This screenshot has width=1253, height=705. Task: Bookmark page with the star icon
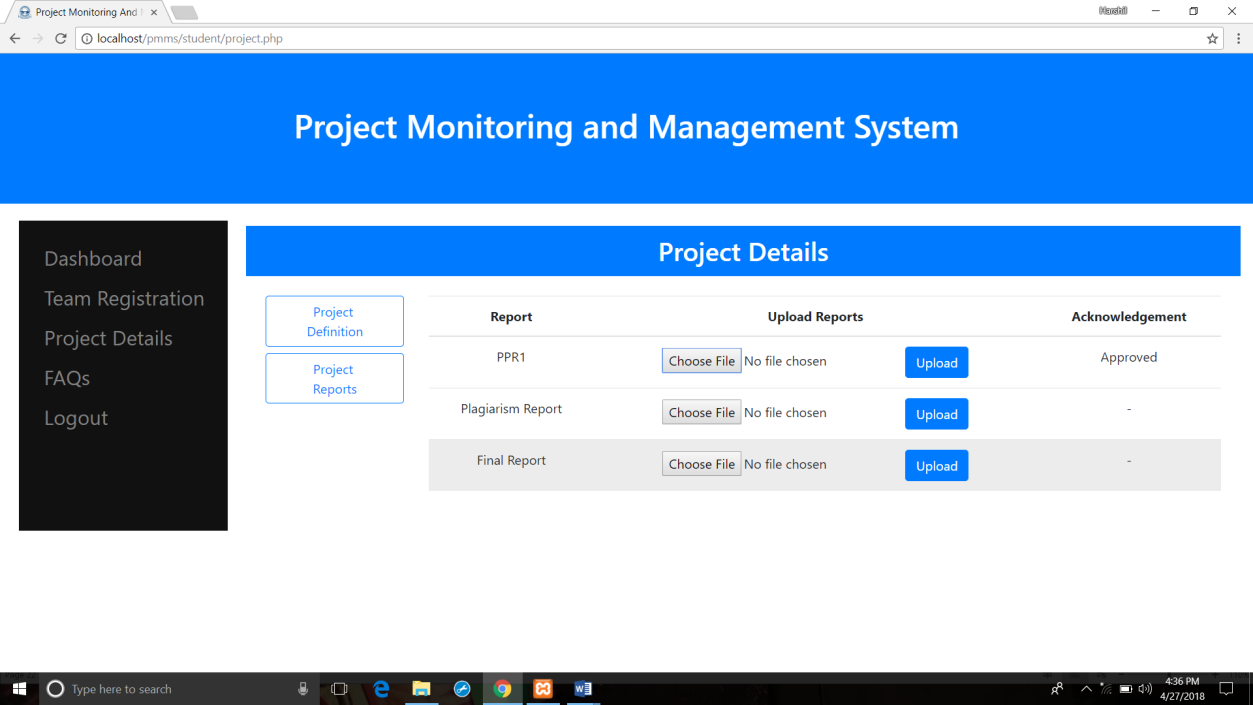(1212, 38)
